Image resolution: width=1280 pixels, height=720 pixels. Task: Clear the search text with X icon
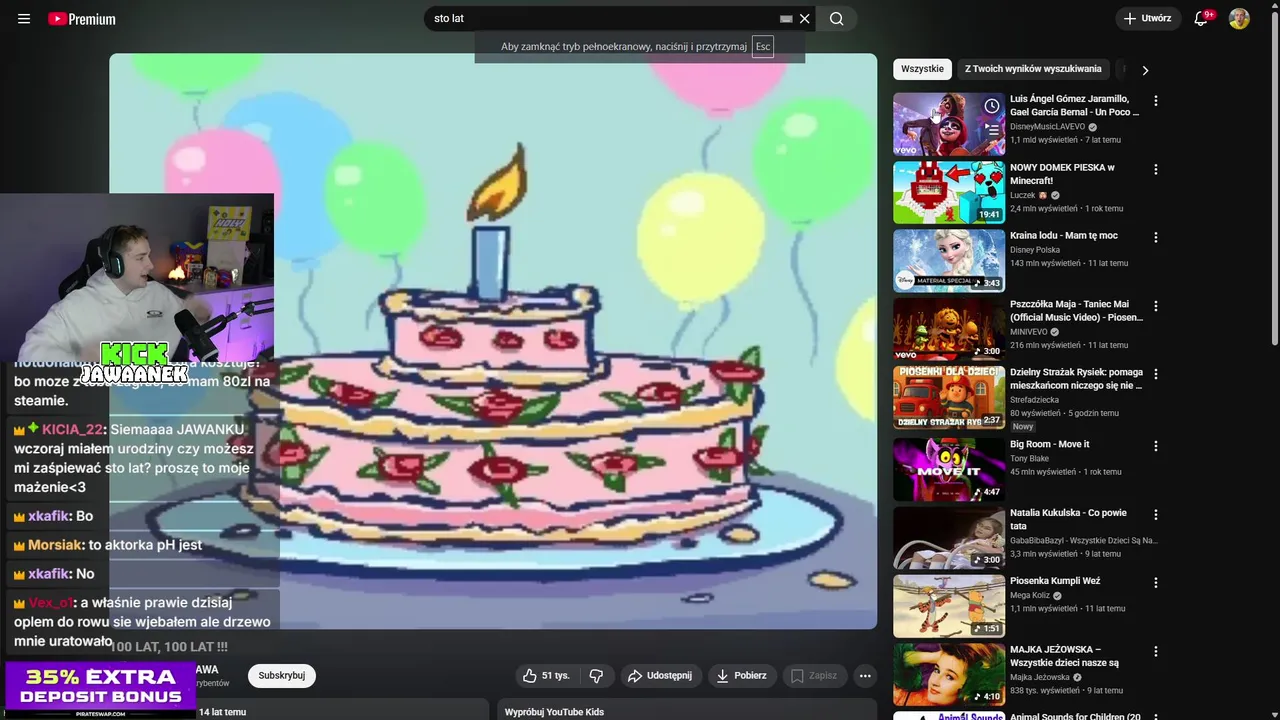pos(805,19)
